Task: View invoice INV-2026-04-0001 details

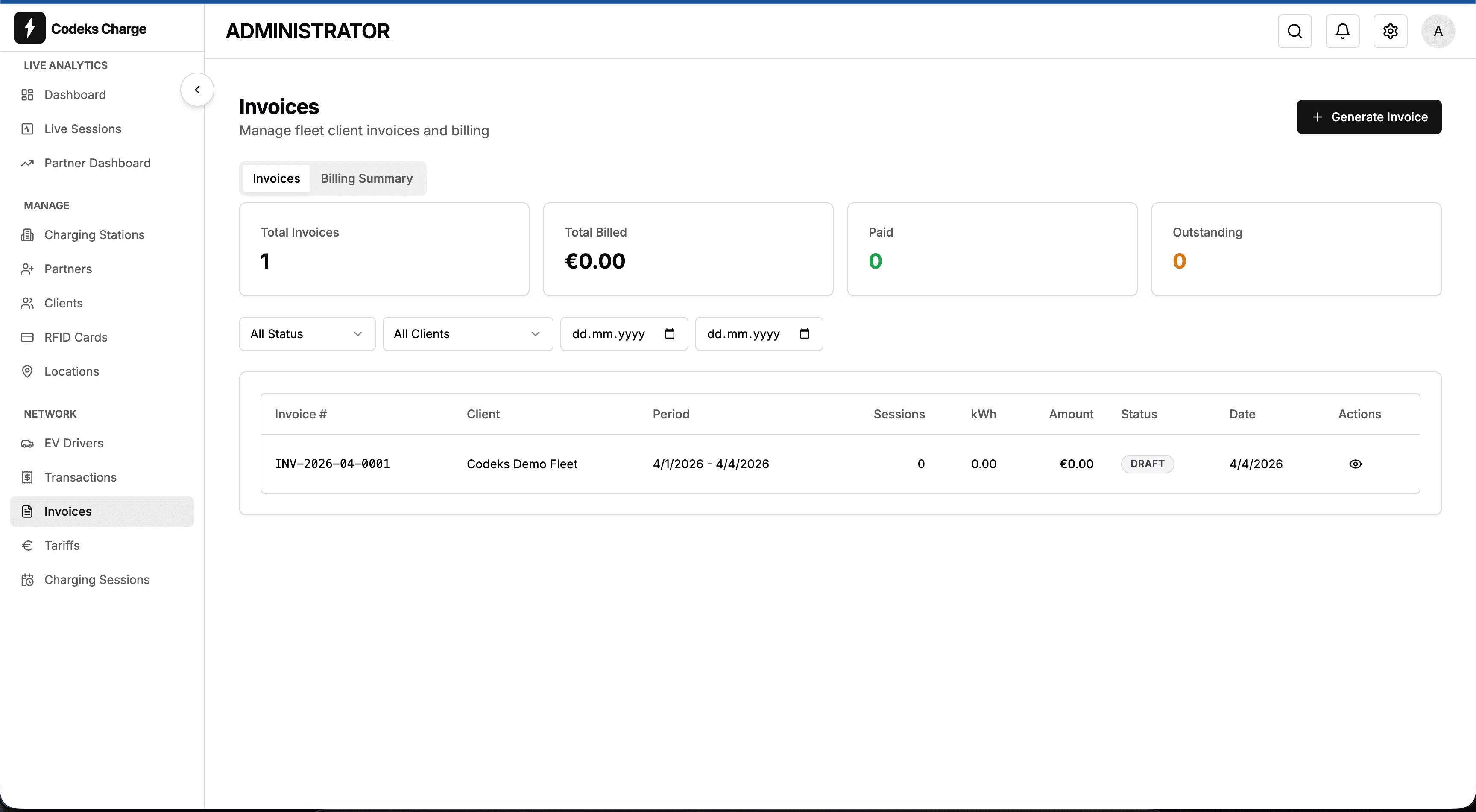Action: tap(1356, 464)
